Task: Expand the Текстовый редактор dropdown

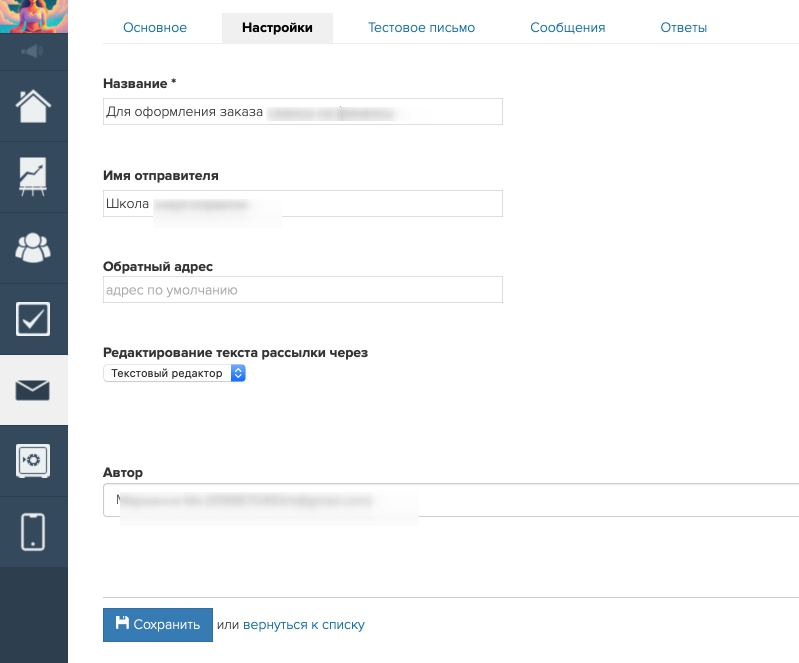Action: pos(174,373)
